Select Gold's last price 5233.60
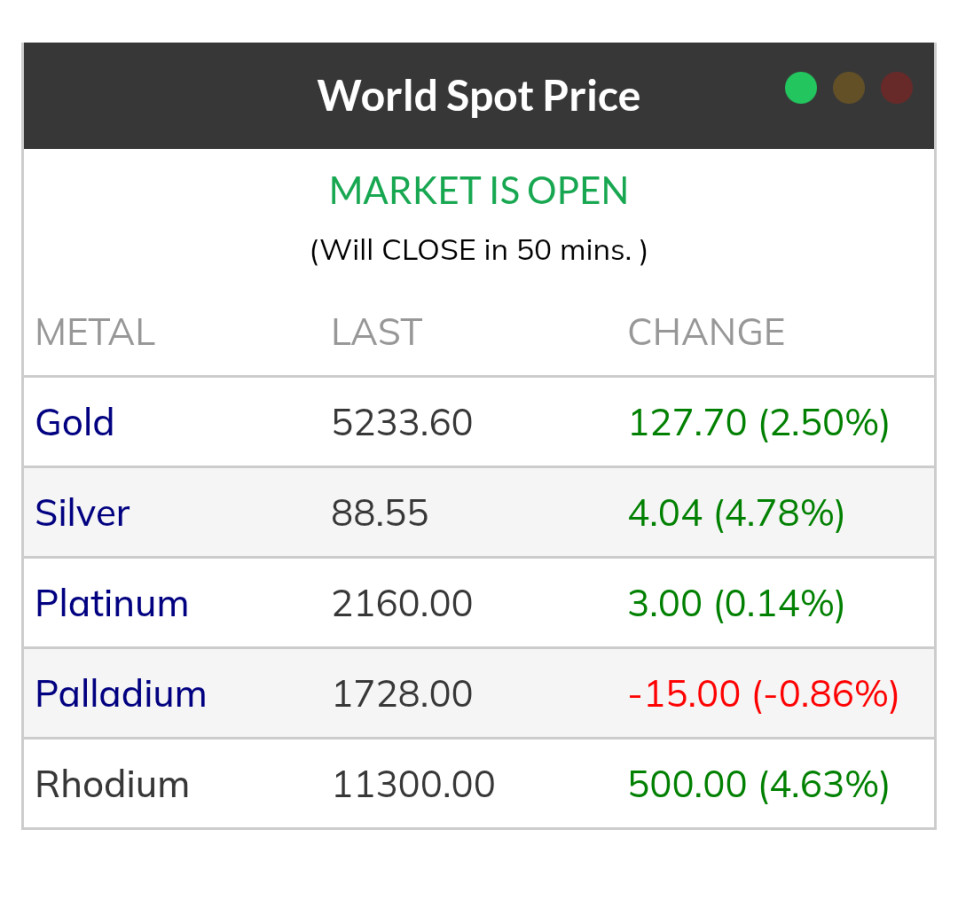This screenshot has height=900, width=958. tap(402, 423)
